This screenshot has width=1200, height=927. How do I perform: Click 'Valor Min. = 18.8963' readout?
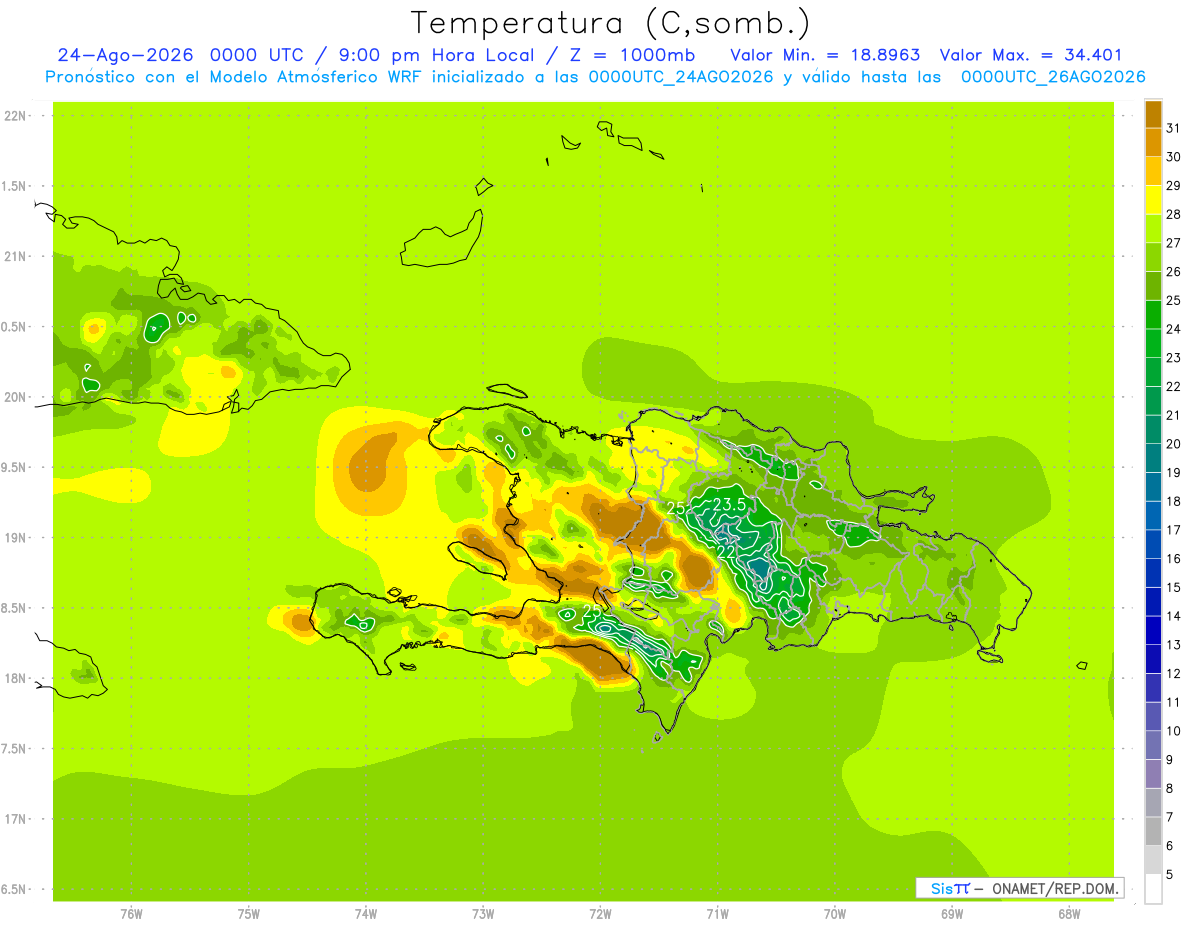pyautogui.click(x=825, y=55)
